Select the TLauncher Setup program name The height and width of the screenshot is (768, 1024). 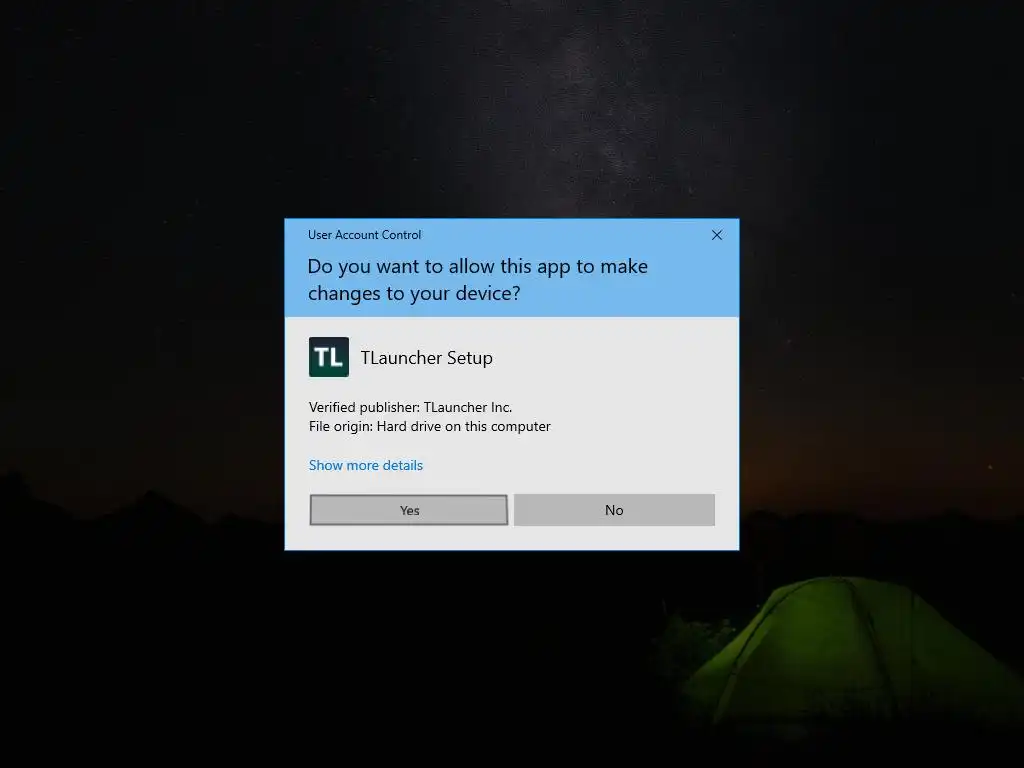[x=426, y=358]
